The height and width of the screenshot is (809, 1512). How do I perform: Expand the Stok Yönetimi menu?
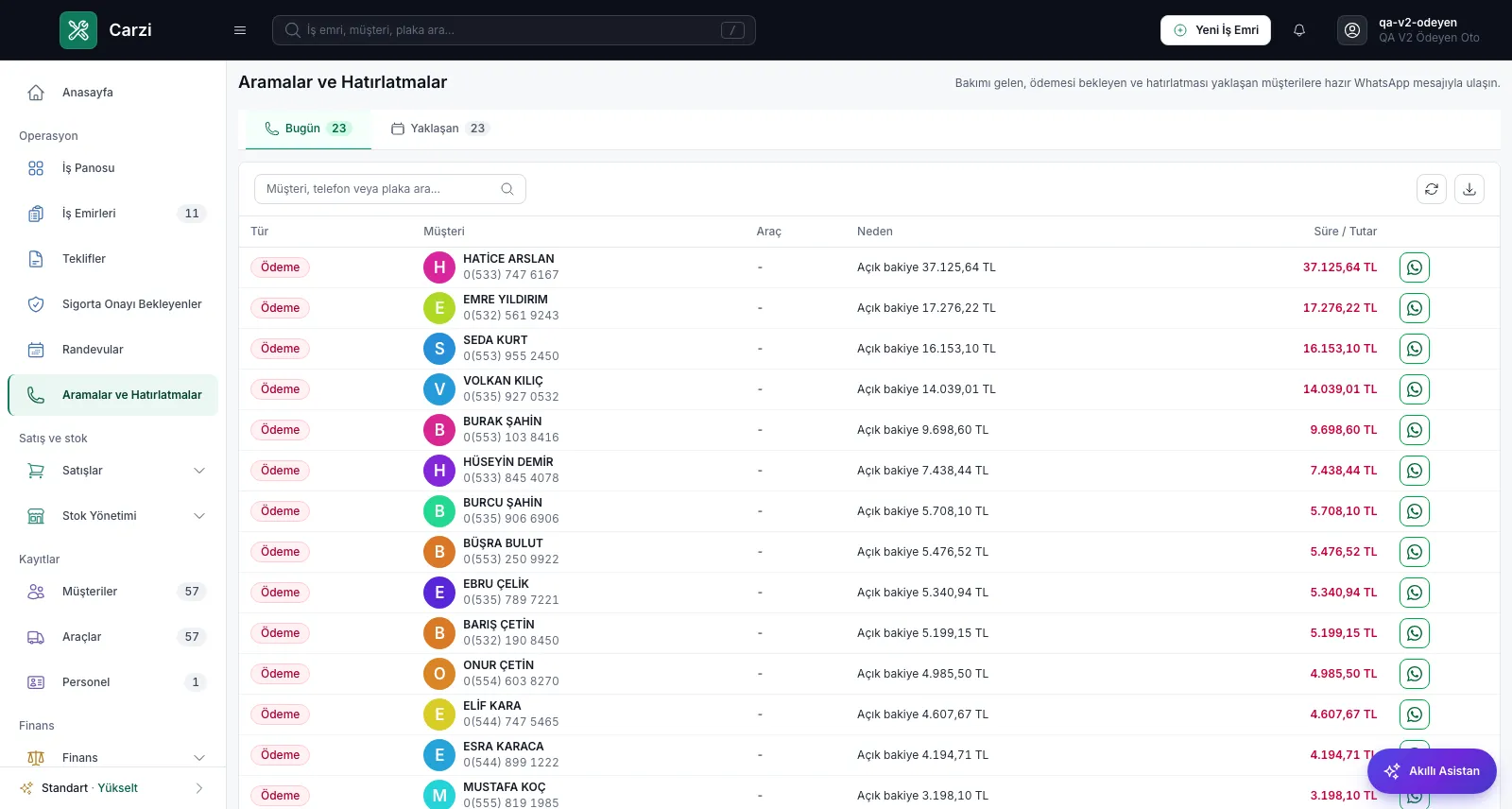coord(113,516)
